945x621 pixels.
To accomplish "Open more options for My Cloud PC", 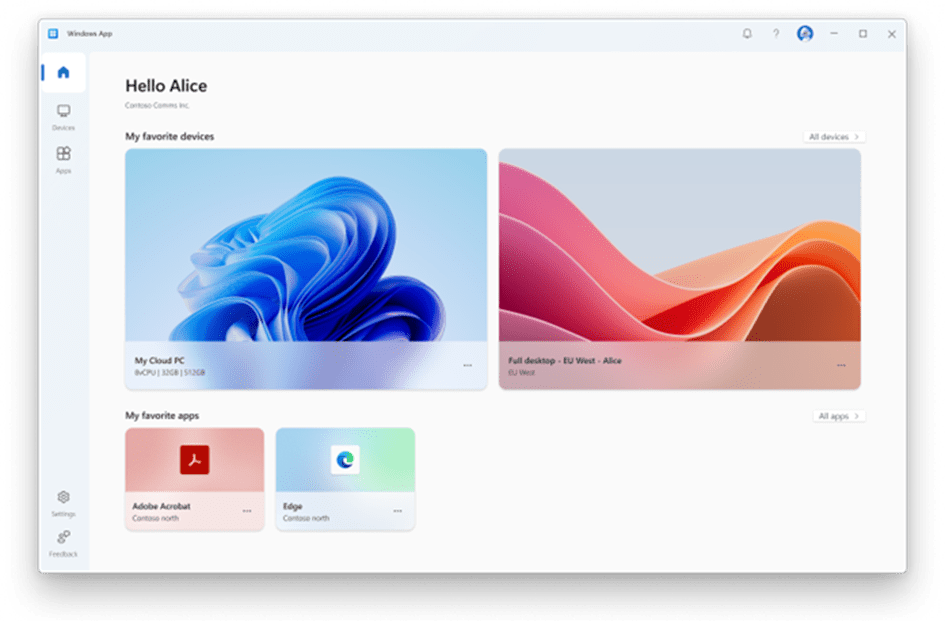I will pos(467,365).
